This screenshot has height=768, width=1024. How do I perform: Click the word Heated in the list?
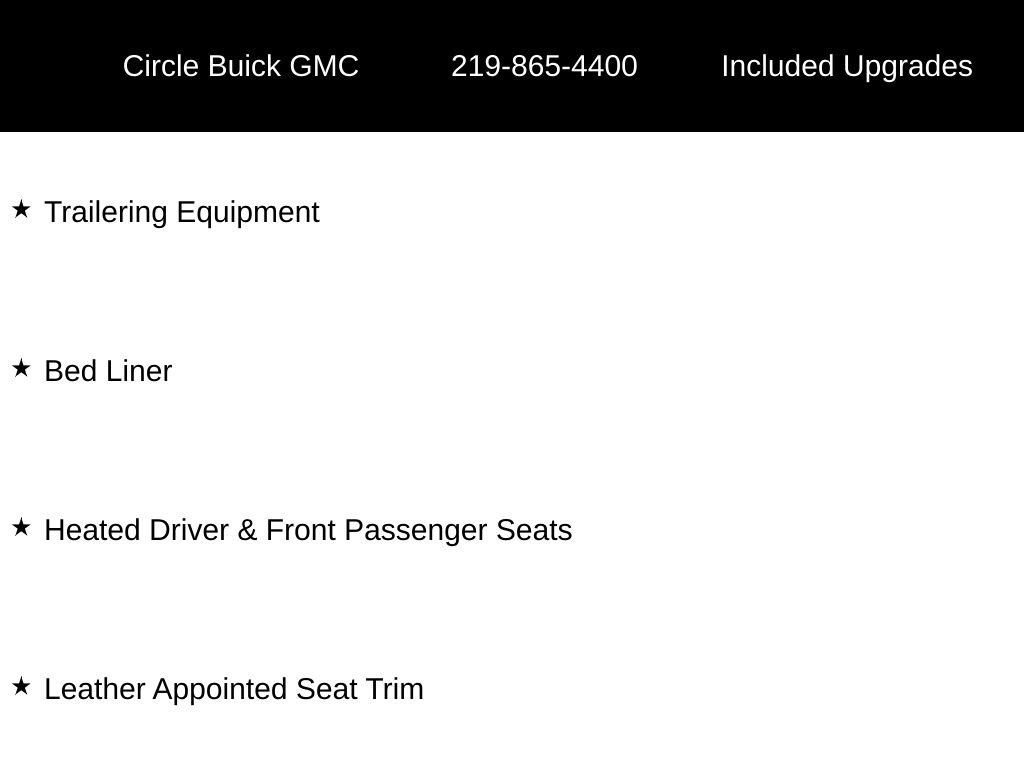click(93, 530)
